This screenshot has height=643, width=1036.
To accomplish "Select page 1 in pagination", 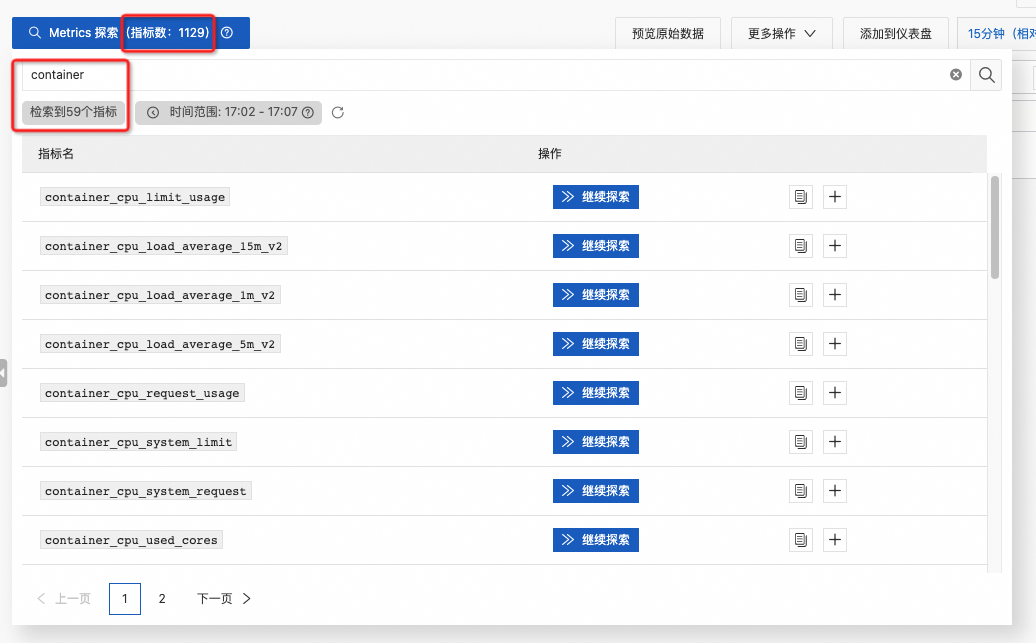I will tap(125, 599).
